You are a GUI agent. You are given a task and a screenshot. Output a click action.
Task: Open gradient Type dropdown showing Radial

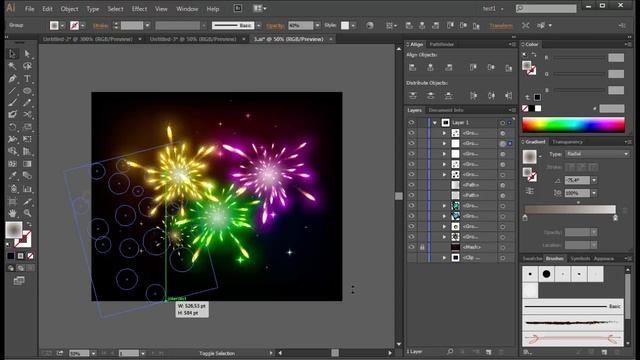coord(597,154)
